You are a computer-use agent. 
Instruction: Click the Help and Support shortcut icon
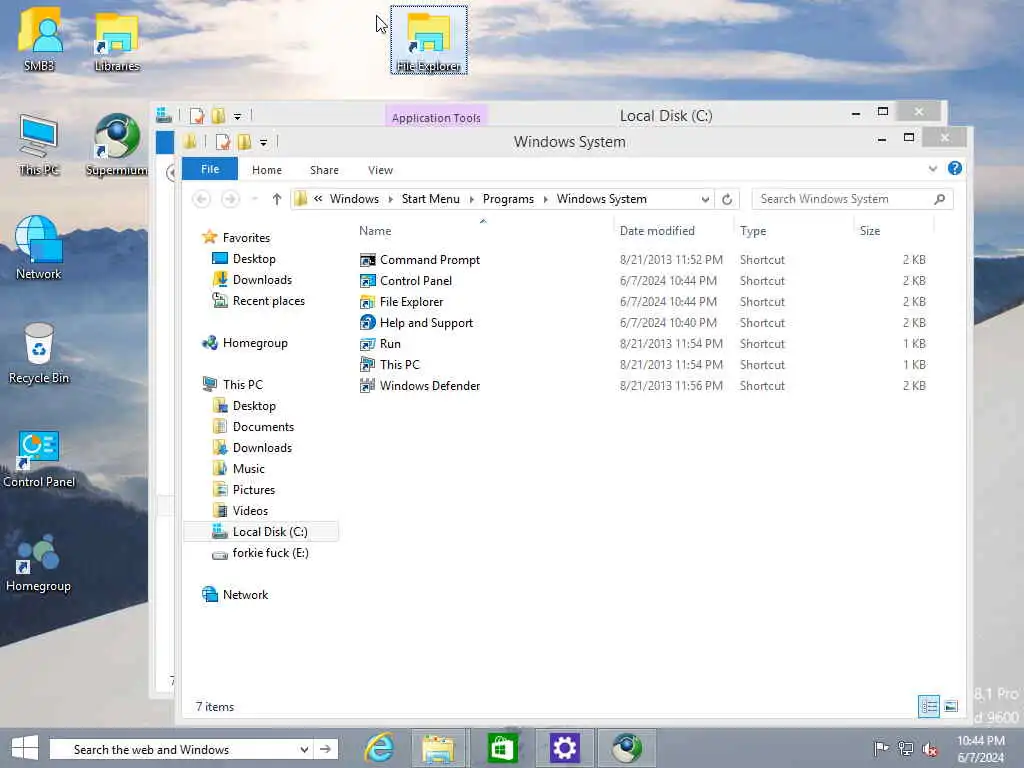tap(368, 323)
